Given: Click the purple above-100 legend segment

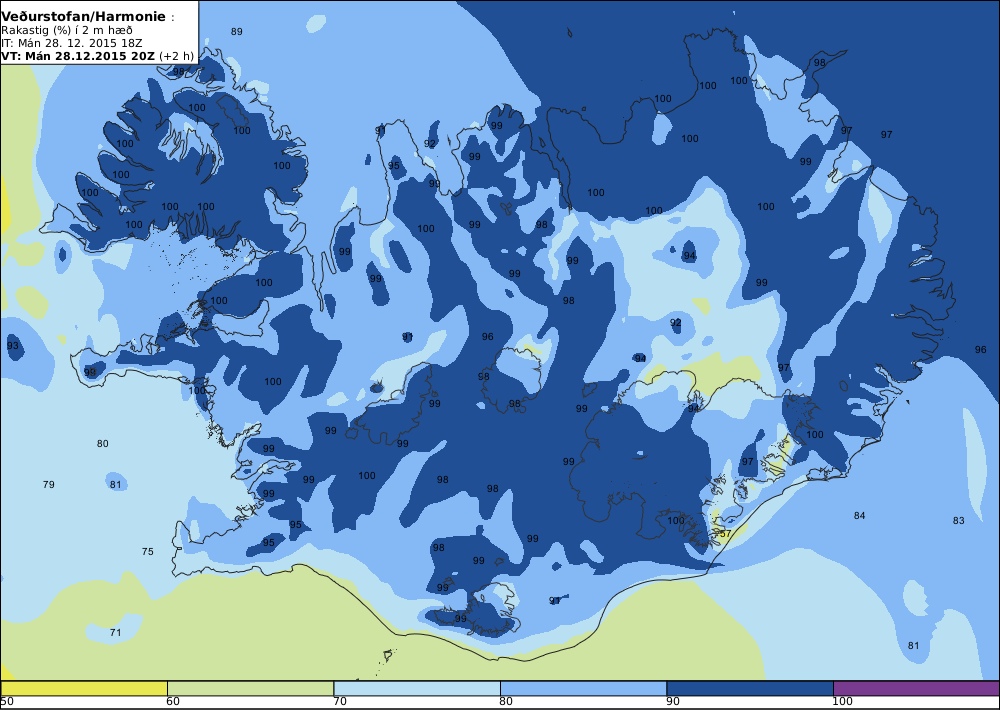Looking at the screenshot, I should coord(916,688).
